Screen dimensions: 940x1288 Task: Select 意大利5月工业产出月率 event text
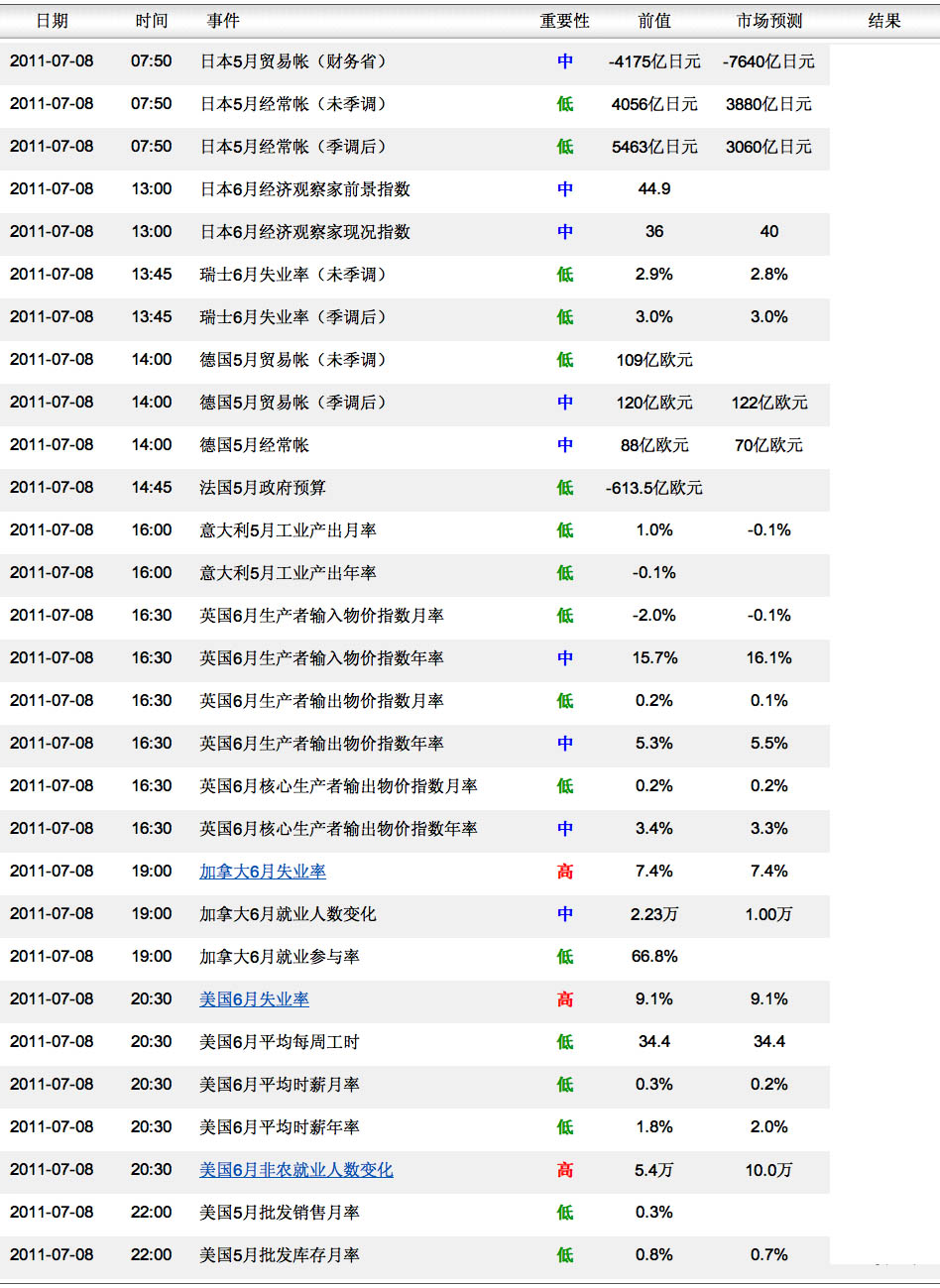point(289,530)
